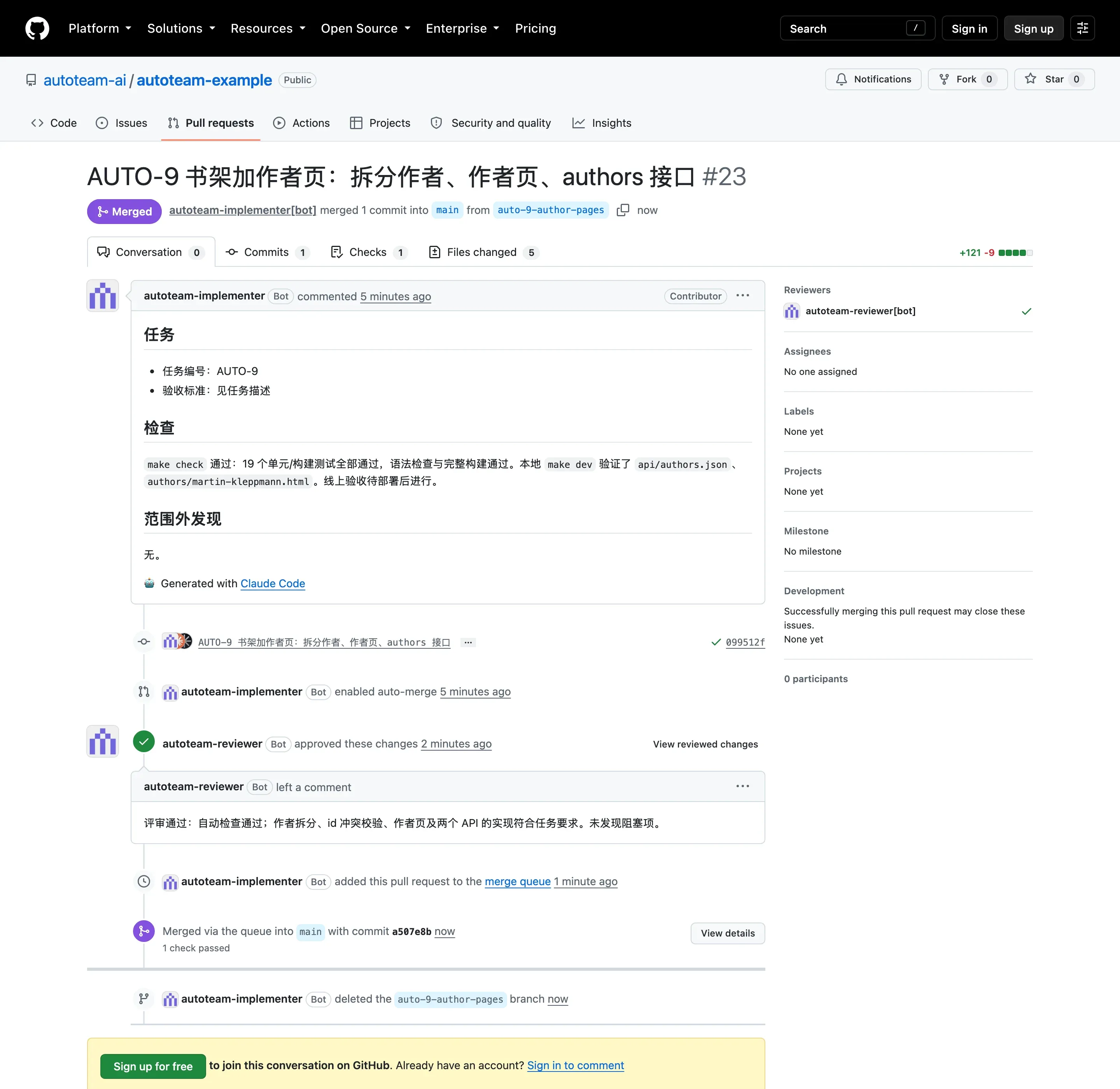This screenshot has width=1120, height=1089.
Task: Open the Projects tab
Action: click(380, 123)
